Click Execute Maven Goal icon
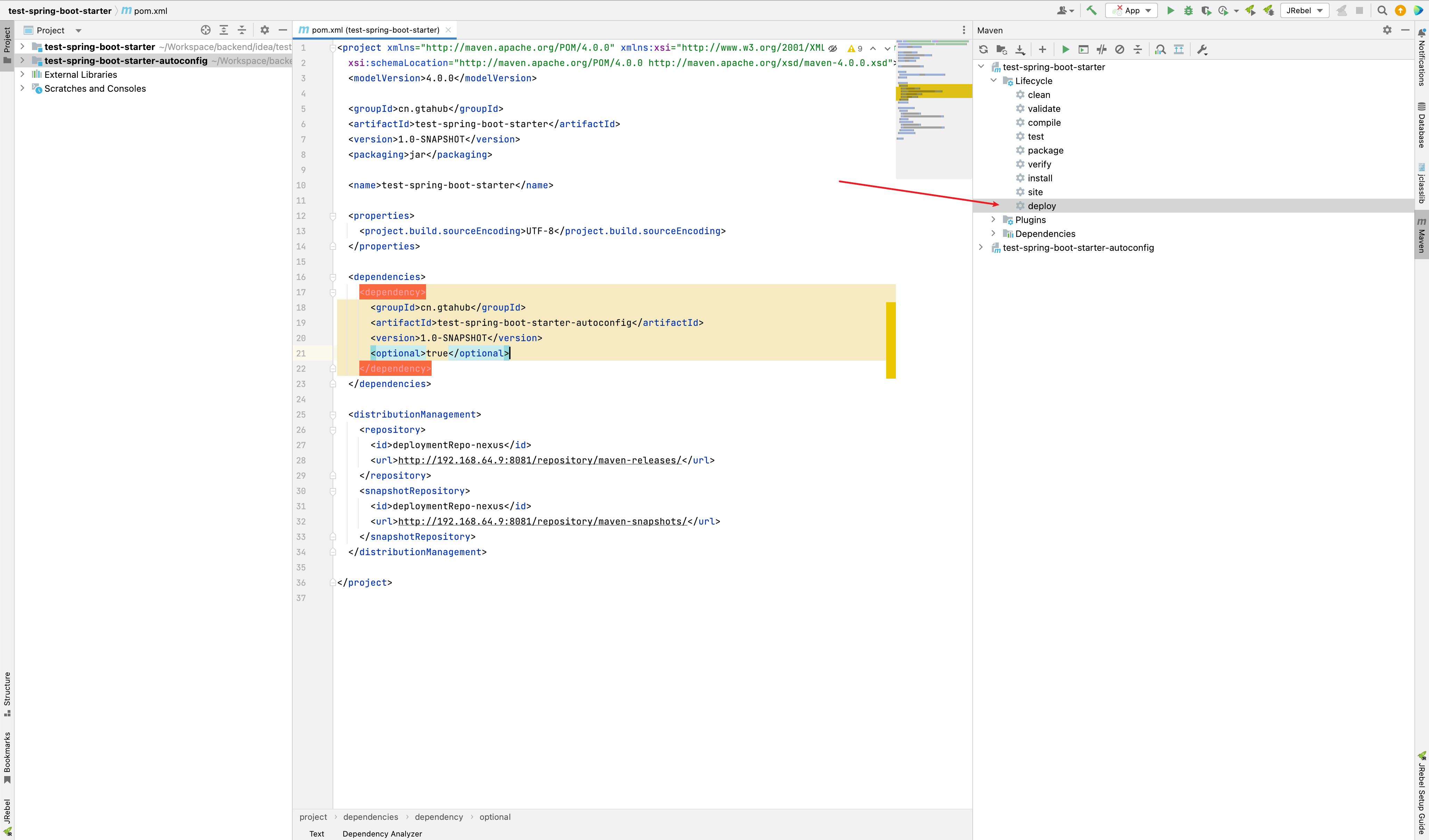Viewport: 1429px width, 840px height. point(1083,49)
